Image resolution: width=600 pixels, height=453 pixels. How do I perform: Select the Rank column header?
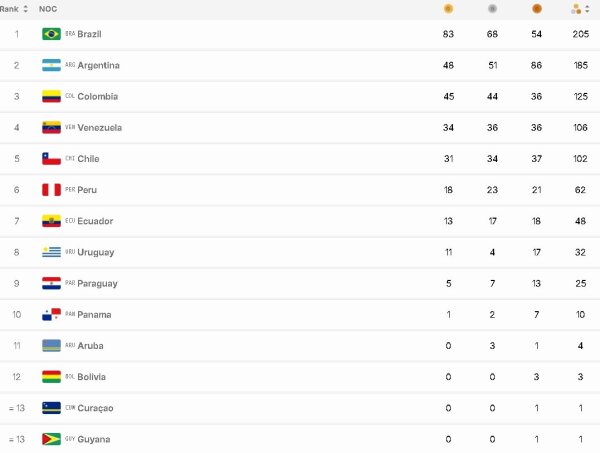coord(9,9)
